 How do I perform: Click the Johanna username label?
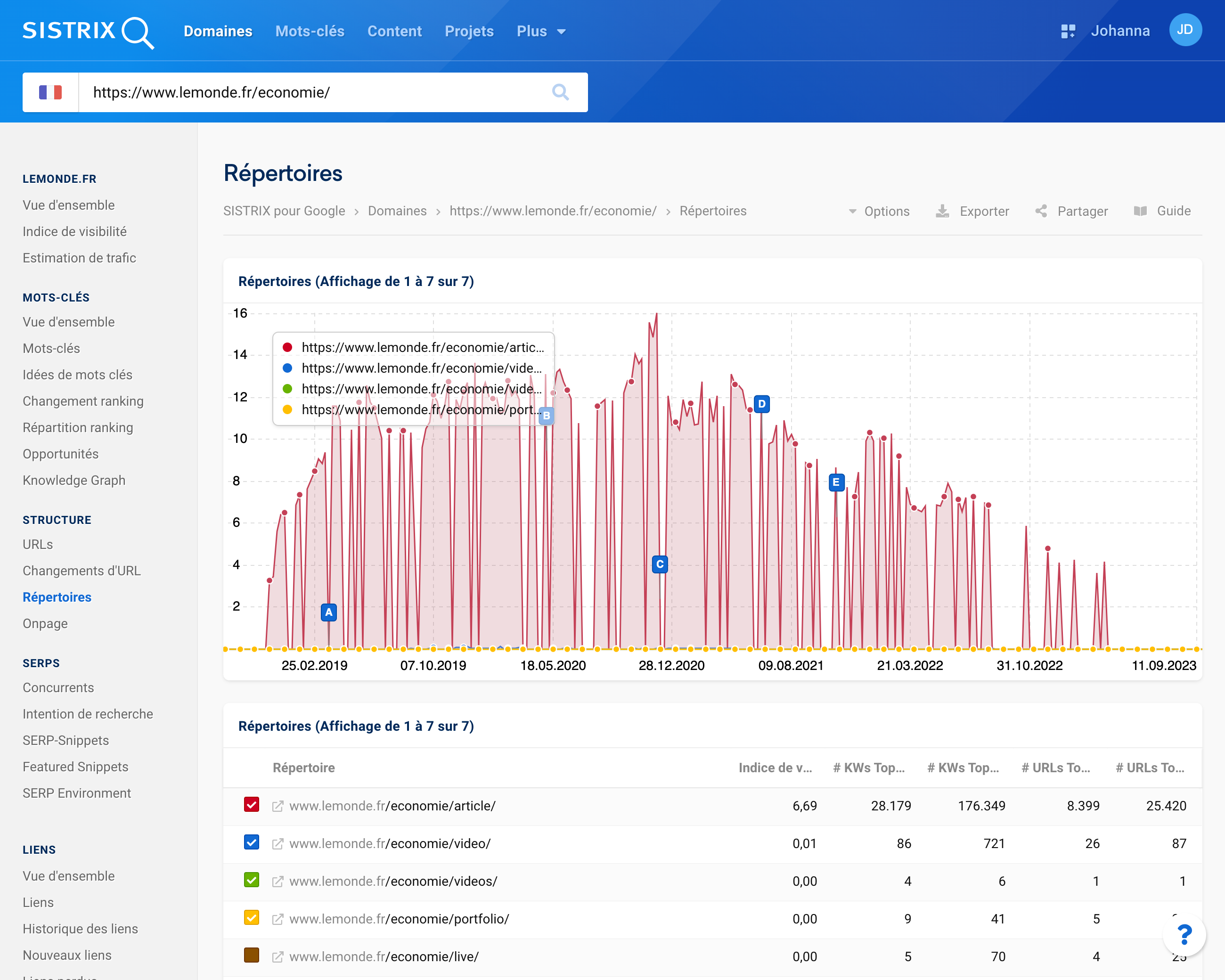click(1120, 31)
